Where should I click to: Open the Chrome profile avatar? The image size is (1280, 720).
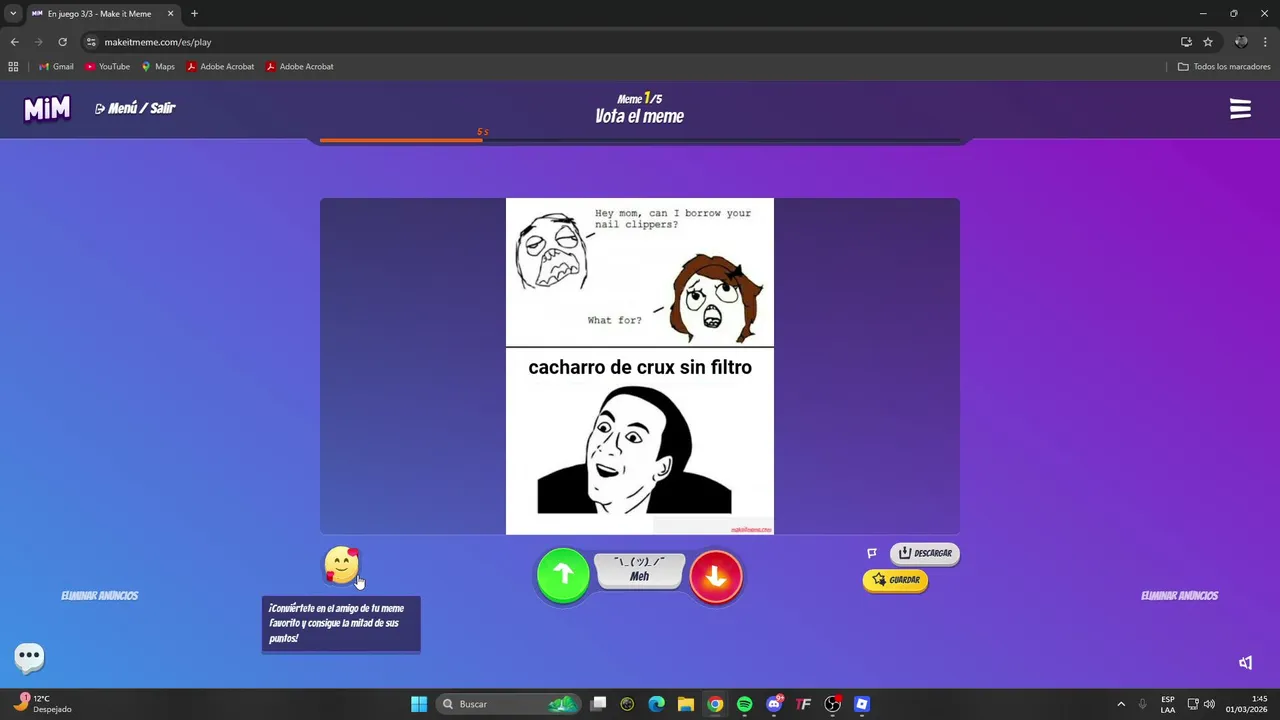tap(1241, 42)
